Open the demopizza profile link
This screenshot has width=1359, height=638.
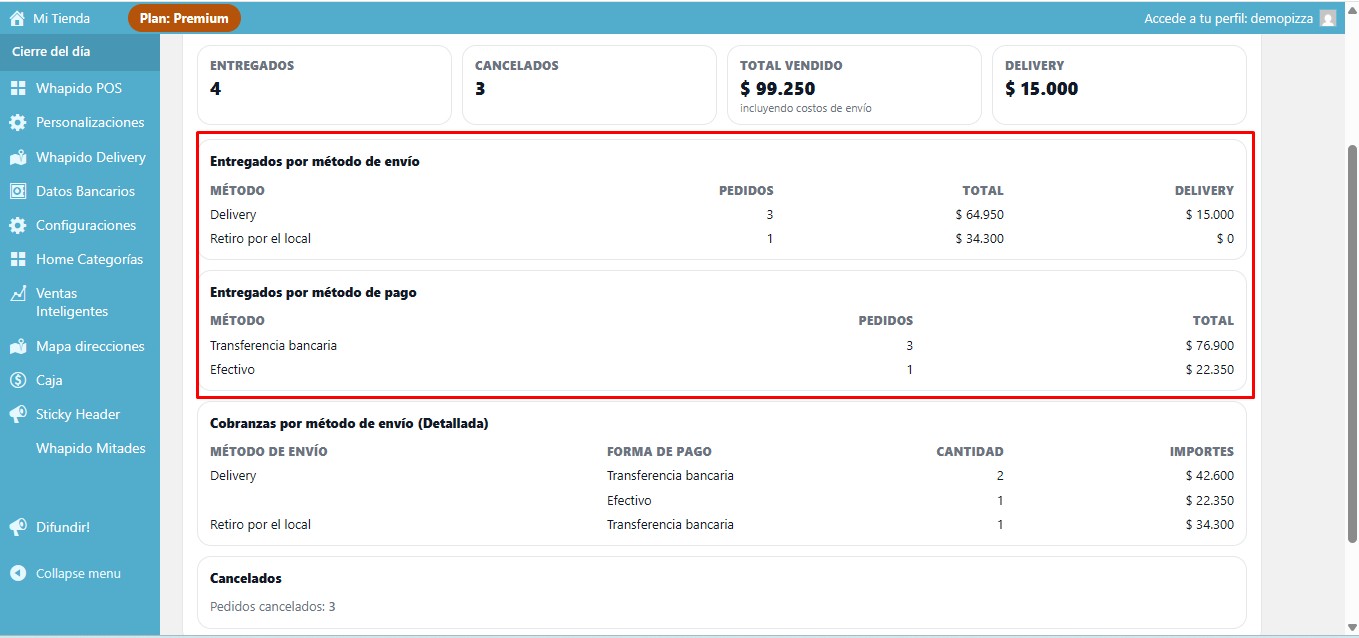pos(1228,18)
